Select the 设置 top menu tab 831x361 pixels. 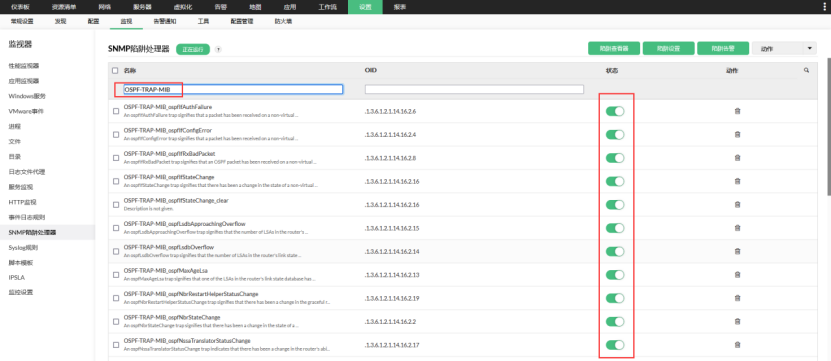click(x=365, y=7)
